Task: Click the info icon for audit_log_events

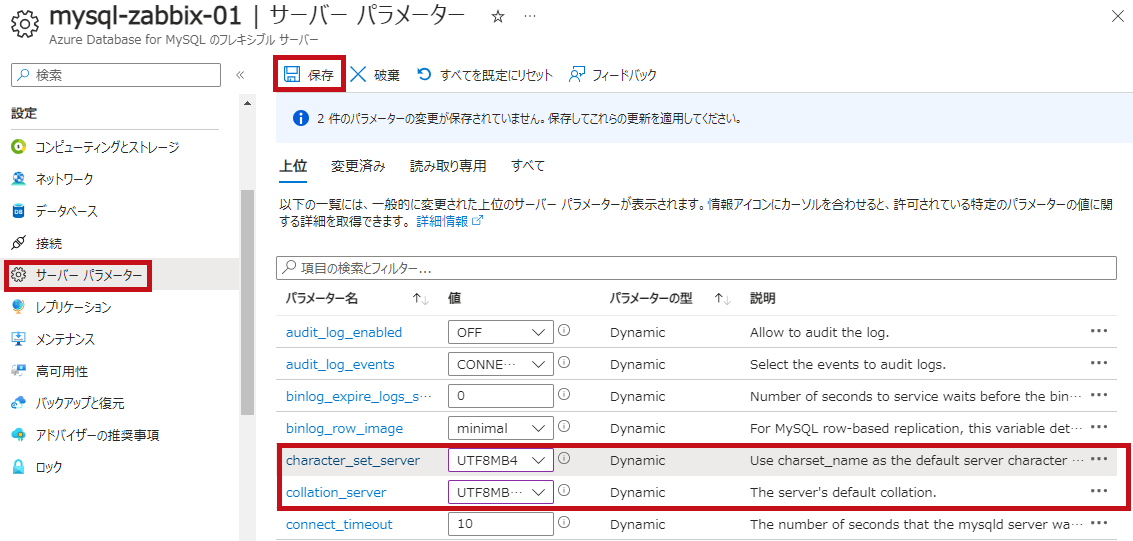Action: pos(565,362)
